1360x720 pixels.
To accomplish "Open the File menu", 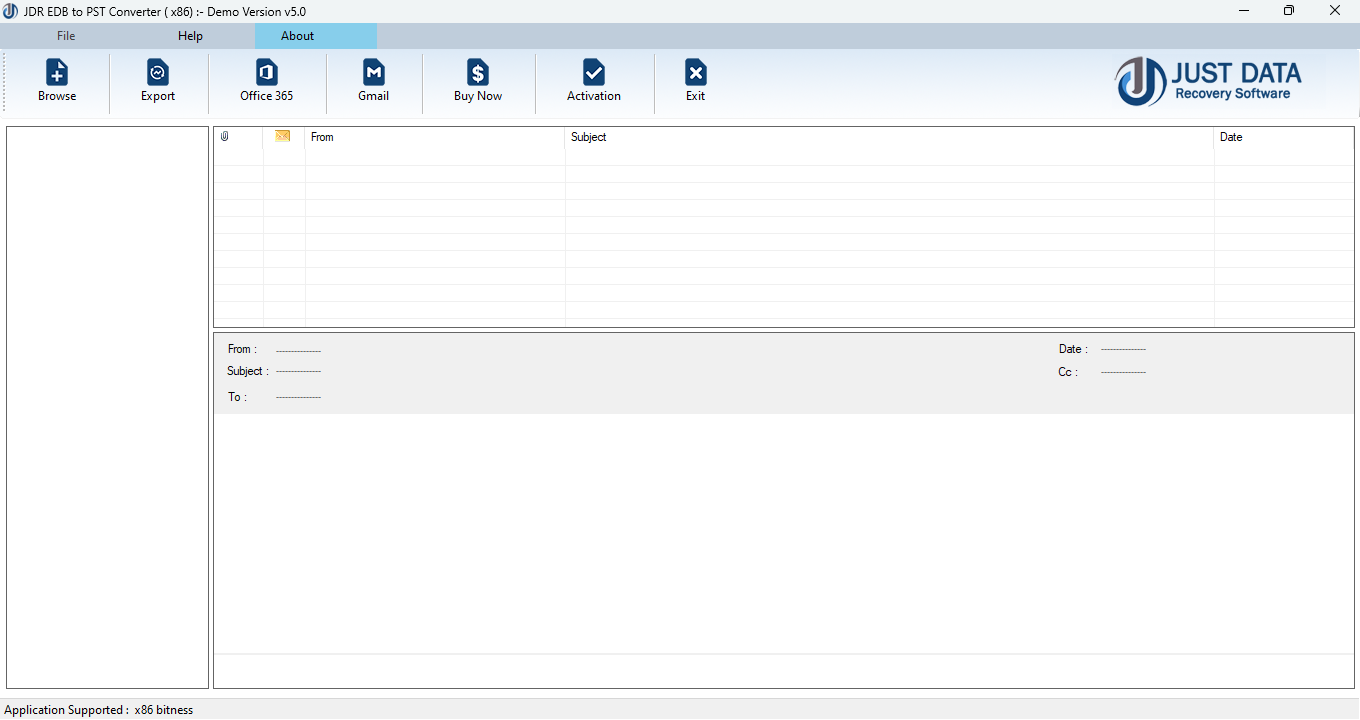I will (65, 35).
